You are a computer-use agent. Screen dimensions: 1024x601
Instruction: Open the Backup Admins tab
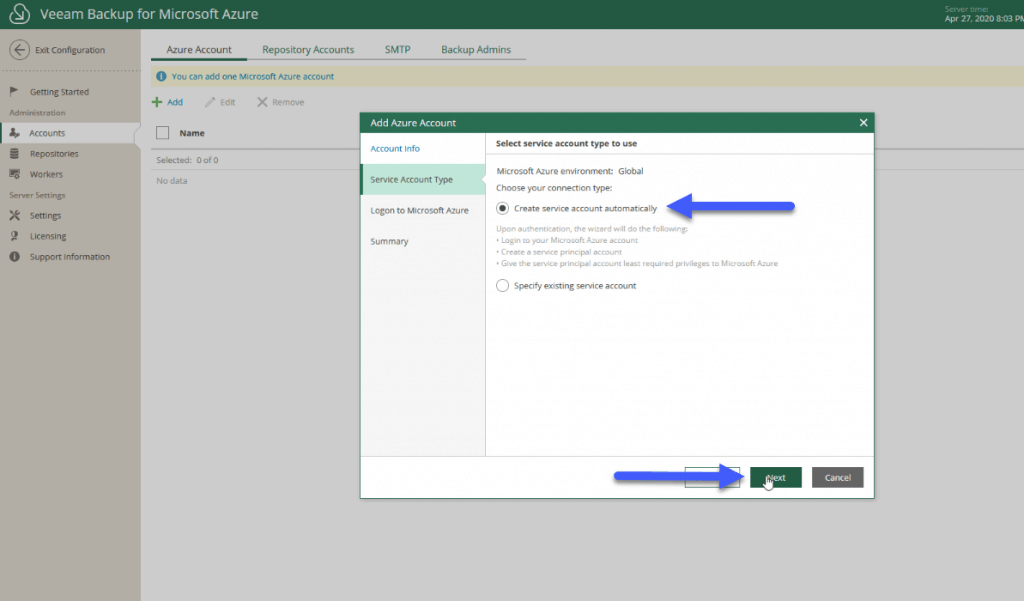point(476,50)
